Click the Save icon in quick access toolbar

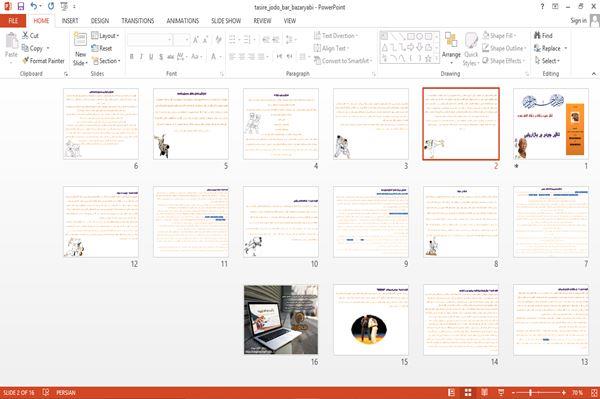21,6
